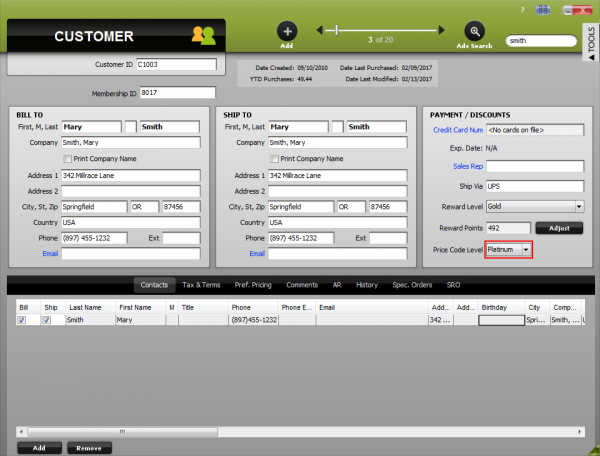Go to previous record with left arrow

point(320,30)
